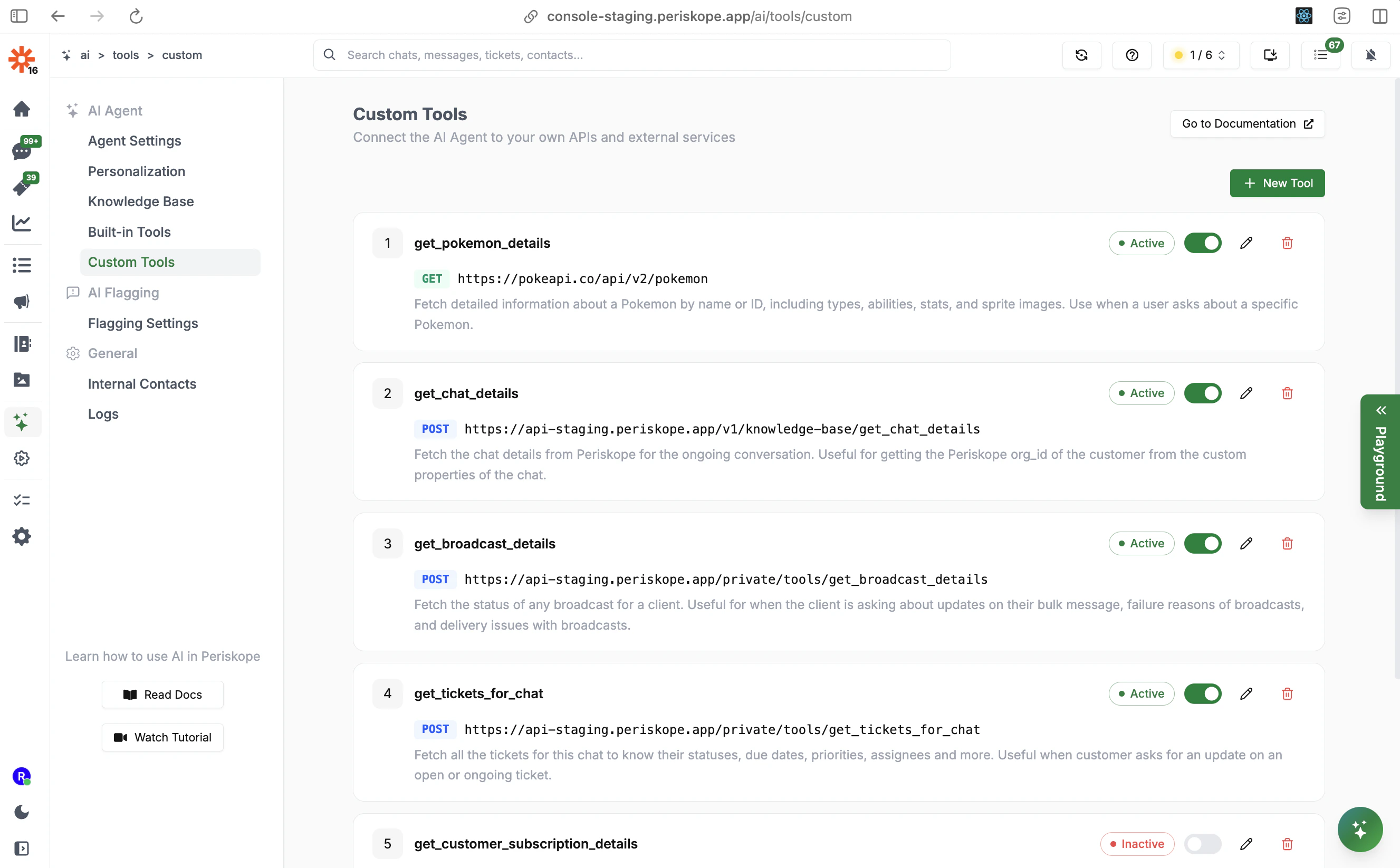The width and height of the screenshot is (1400, 868).
Task: Click the browser back arrow
Action: [x=58, y=16]
